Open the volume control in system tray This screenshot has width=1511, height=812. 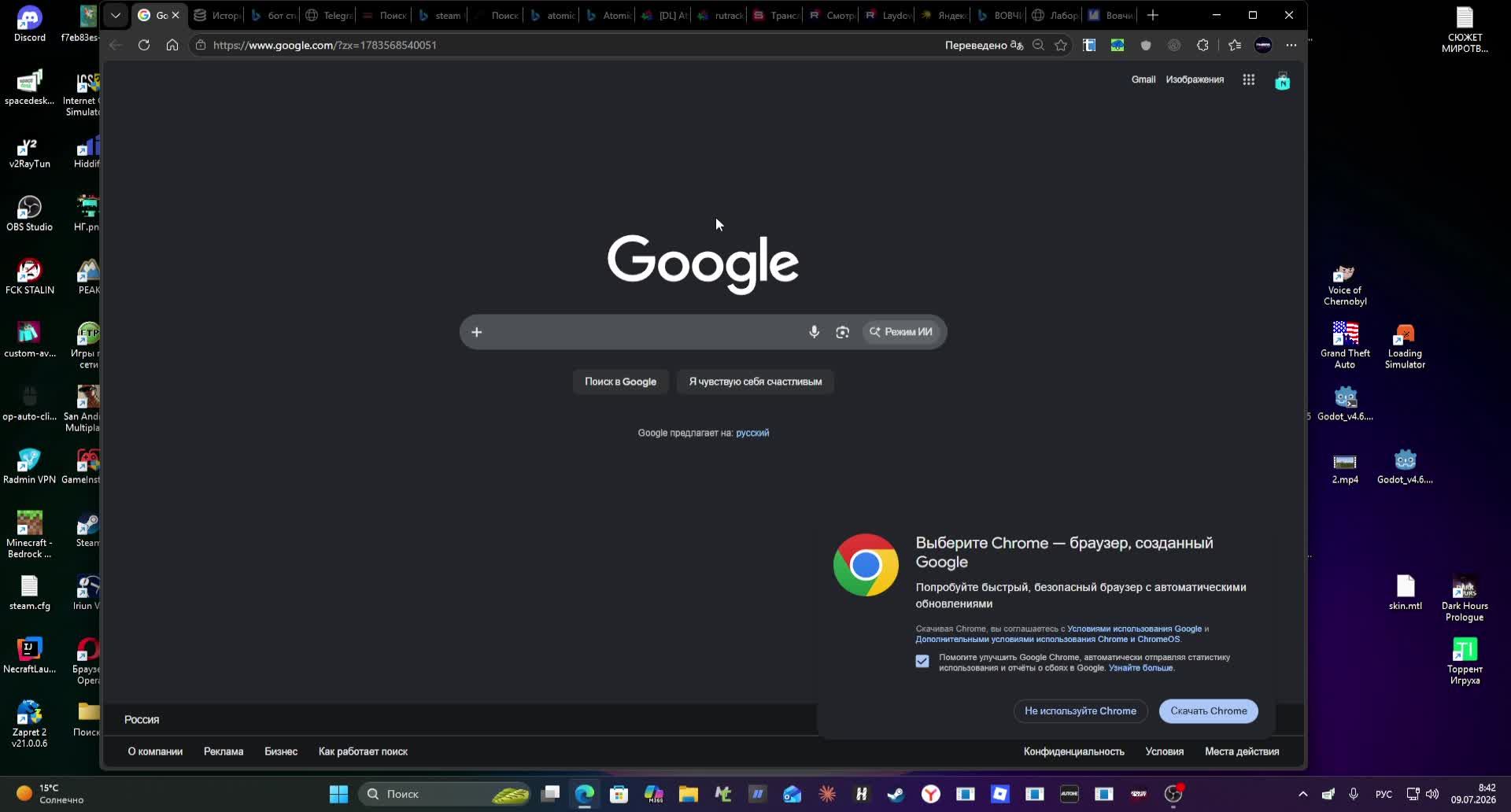1432,794
